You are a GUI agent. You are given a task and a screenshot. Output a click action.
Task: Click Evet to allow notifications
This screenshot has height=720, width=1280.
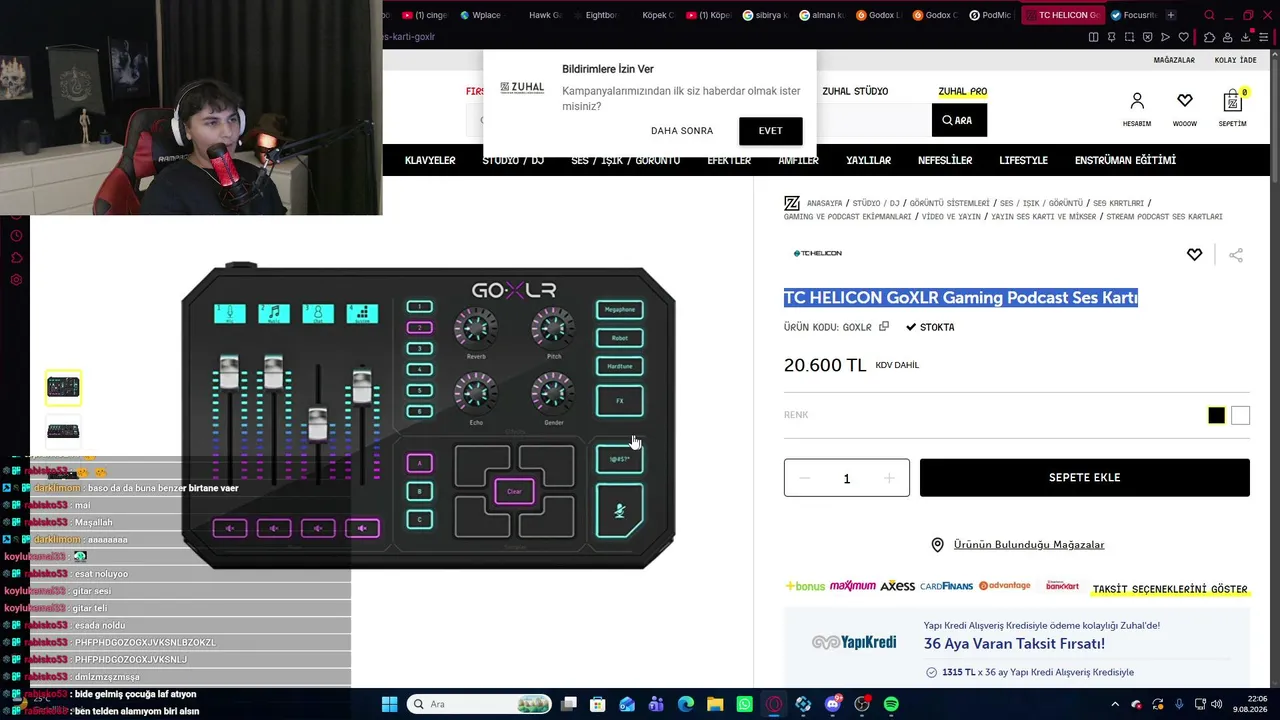tap(770, 131)
